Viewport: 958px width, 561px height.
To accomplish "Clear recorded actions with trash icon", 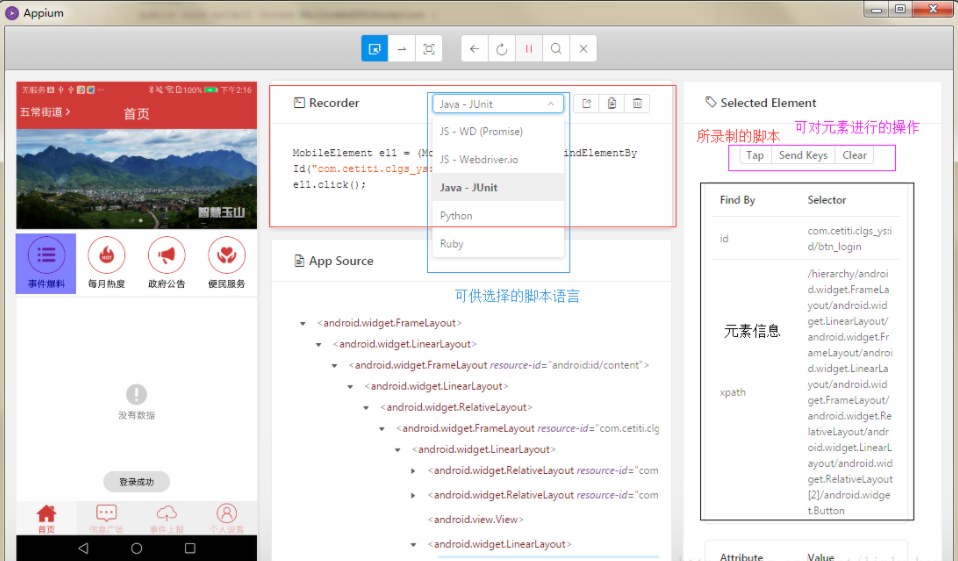I will (x=637, y=103).
